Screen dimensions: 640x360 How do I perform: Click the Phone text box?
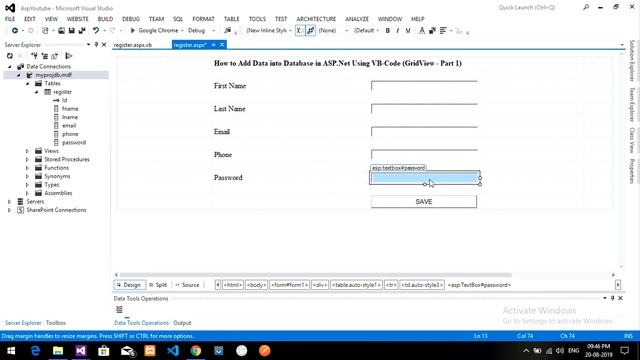click(424, 155)
